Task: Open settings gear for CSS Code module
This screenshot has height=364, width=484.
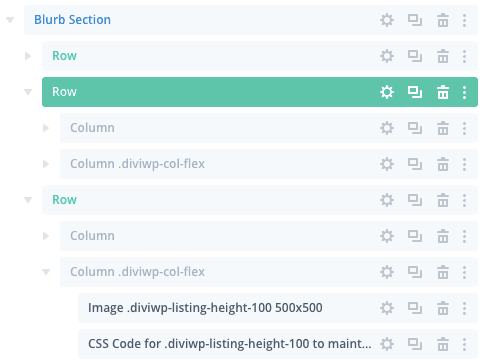Action: coord(387,344)
